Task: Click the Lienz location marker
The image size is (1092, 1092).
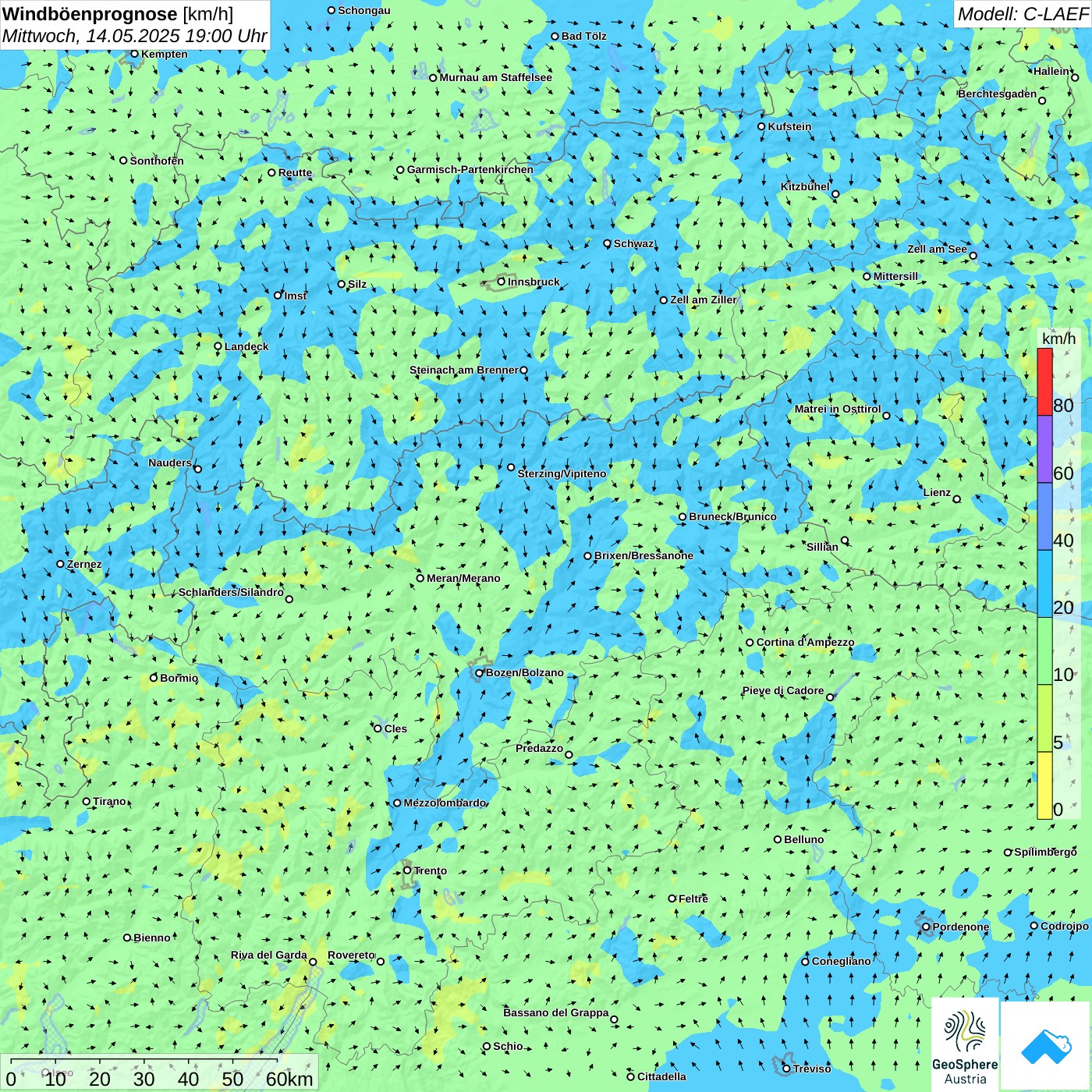Action: (x=957, y=499)
